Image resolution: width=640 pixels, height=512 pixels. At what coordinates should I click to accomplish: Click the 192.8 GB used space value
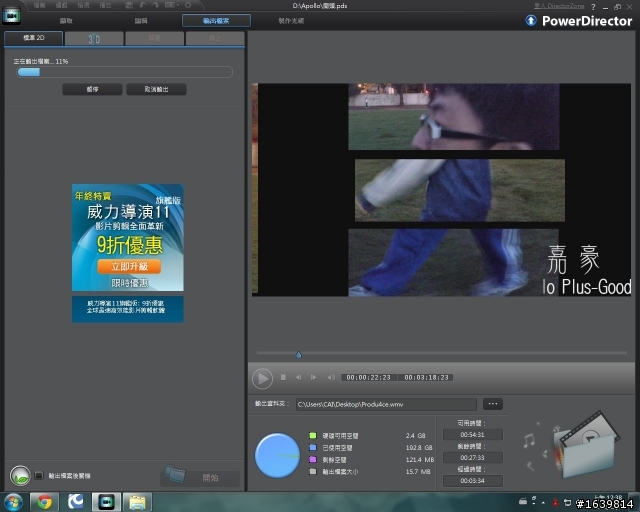click(x=419, y=447)
